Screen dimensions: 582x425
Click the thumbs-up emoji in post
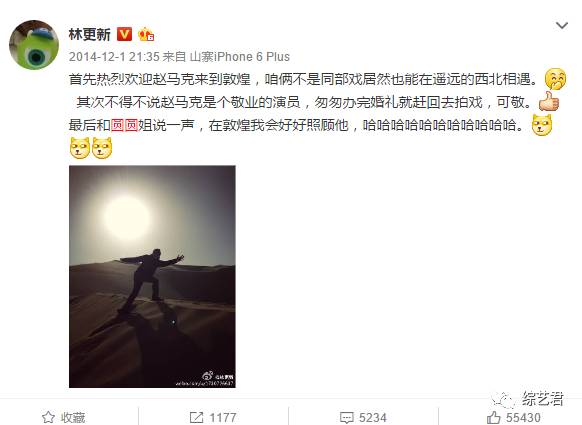tap(549, 101)
